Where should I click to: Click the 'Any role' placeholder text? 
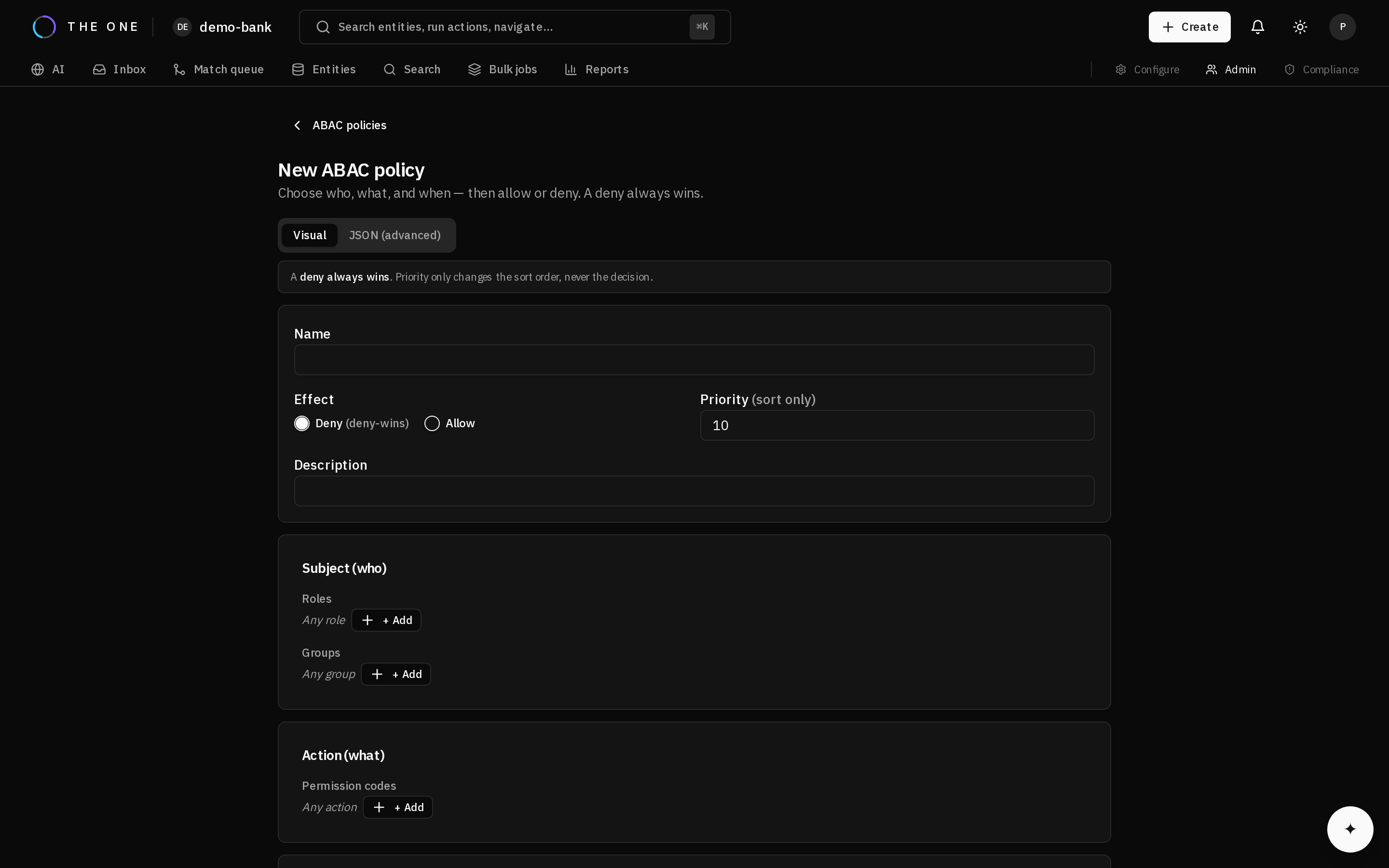[324, 620]
